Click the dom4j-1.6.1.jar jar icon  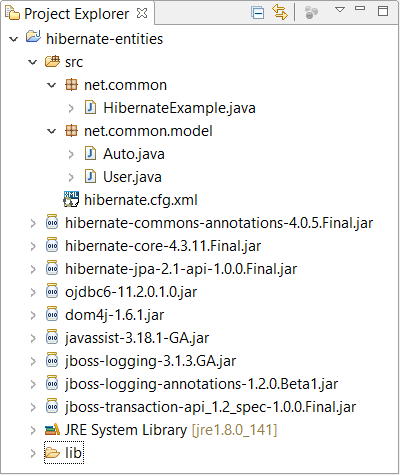tap(52, 314)
